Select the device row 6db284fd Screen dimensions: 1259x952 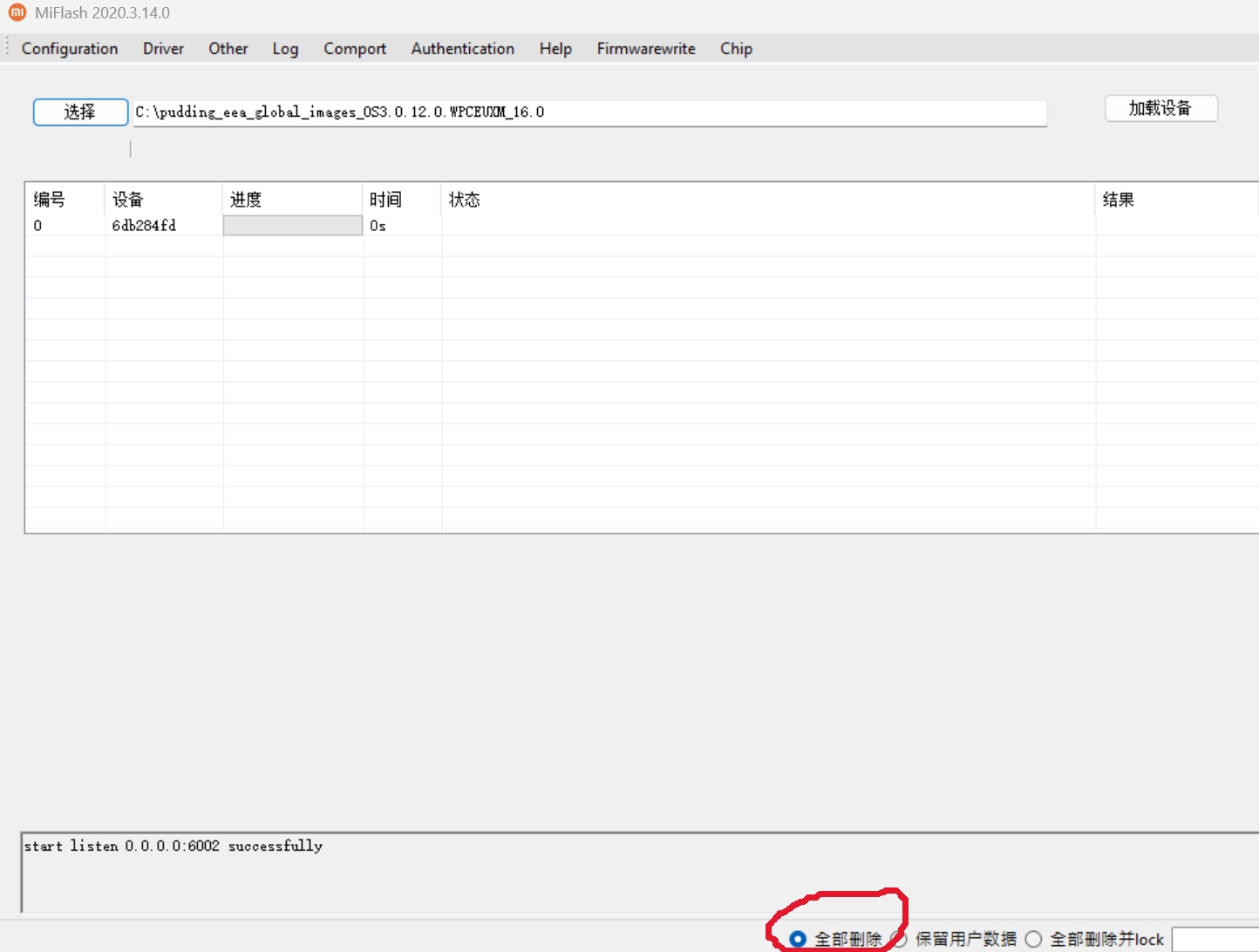(144, 226)
